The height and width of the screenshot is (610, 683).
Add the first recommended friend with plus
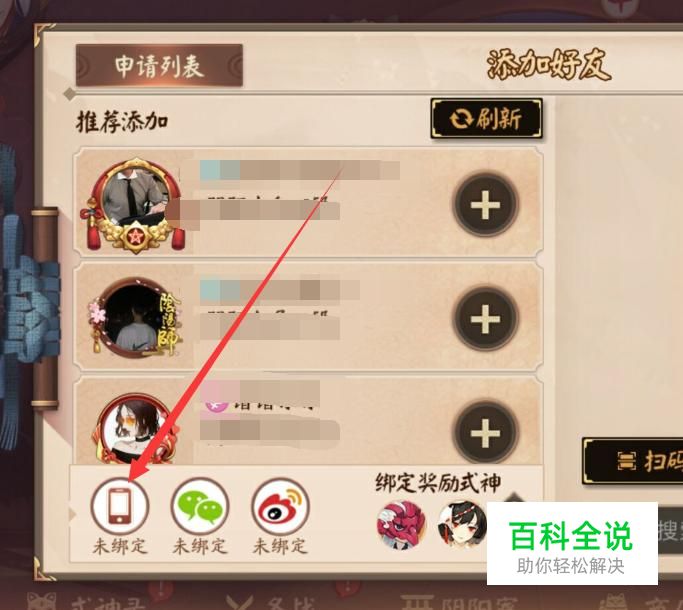486,204
